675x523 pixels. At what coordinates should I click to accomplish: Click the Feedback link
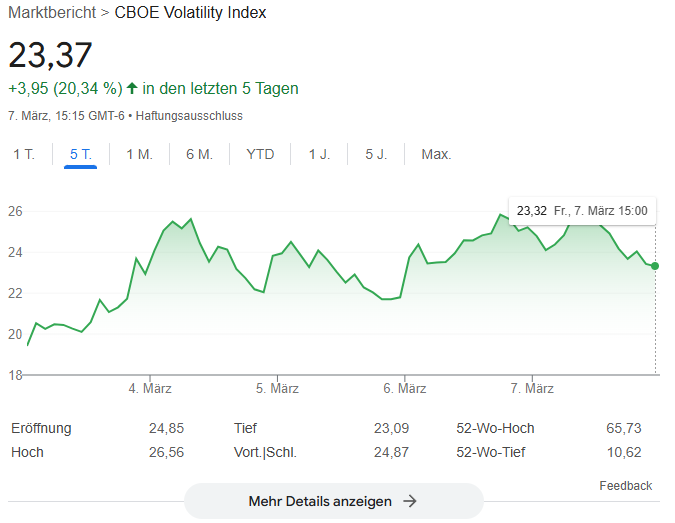625,486
